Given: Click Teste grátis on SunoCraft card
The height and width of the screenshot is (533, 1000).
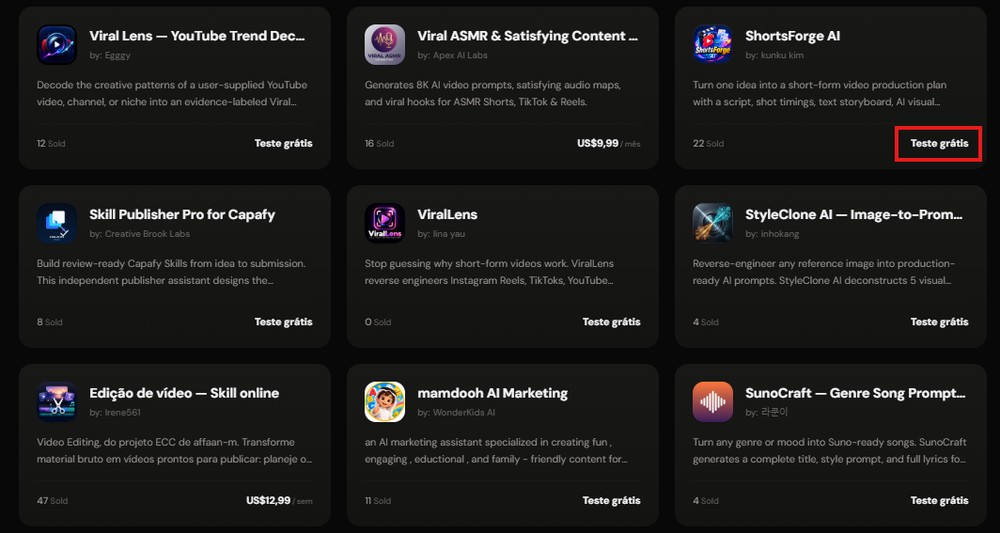Looking at the screenshot, I should [939, 500].
